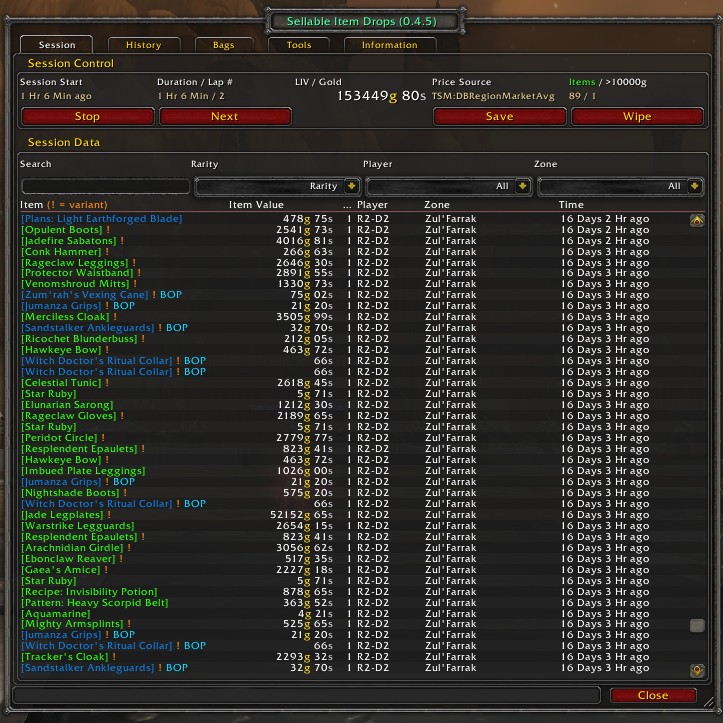Select [Plans: Light Earthforged Blade] item

point(101,219)
